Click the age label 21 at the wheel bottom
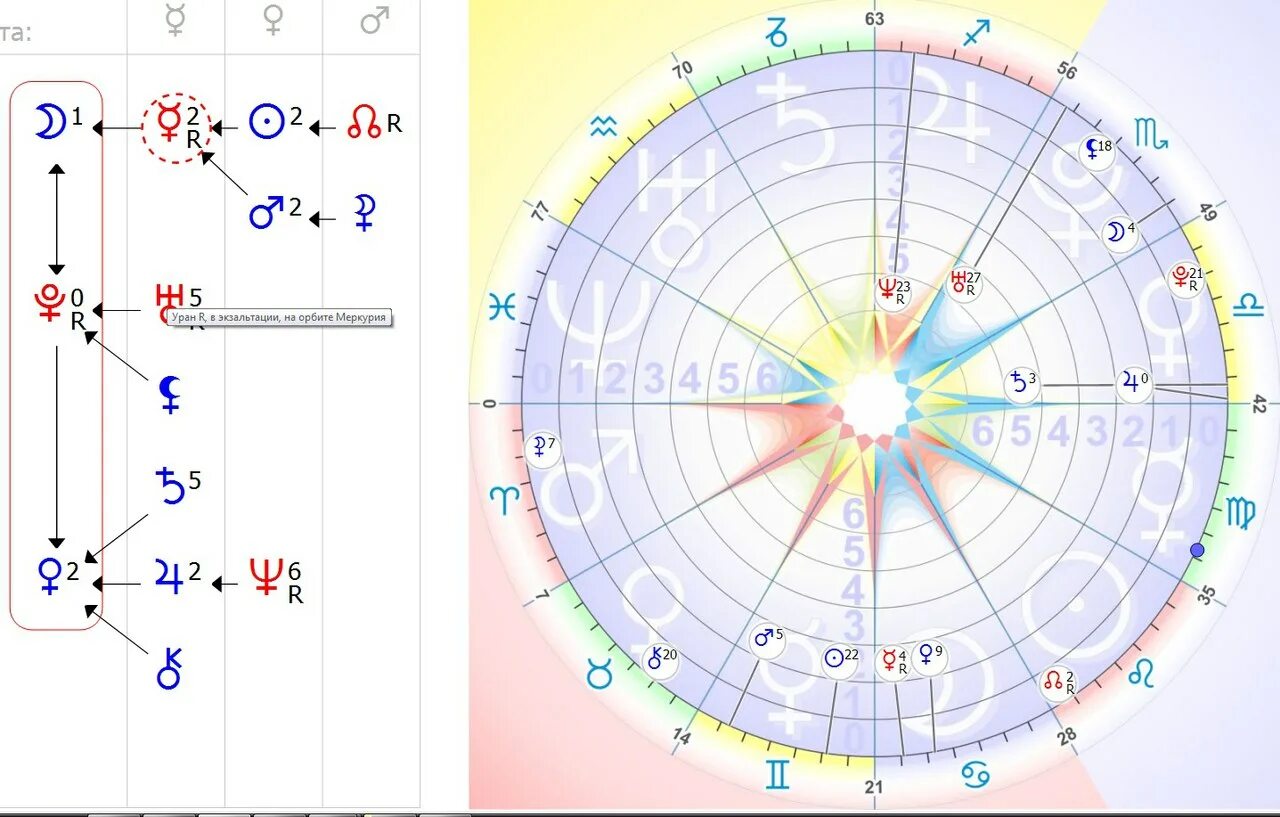Screen dimensions: 1280x817 [x=874, y=788]
